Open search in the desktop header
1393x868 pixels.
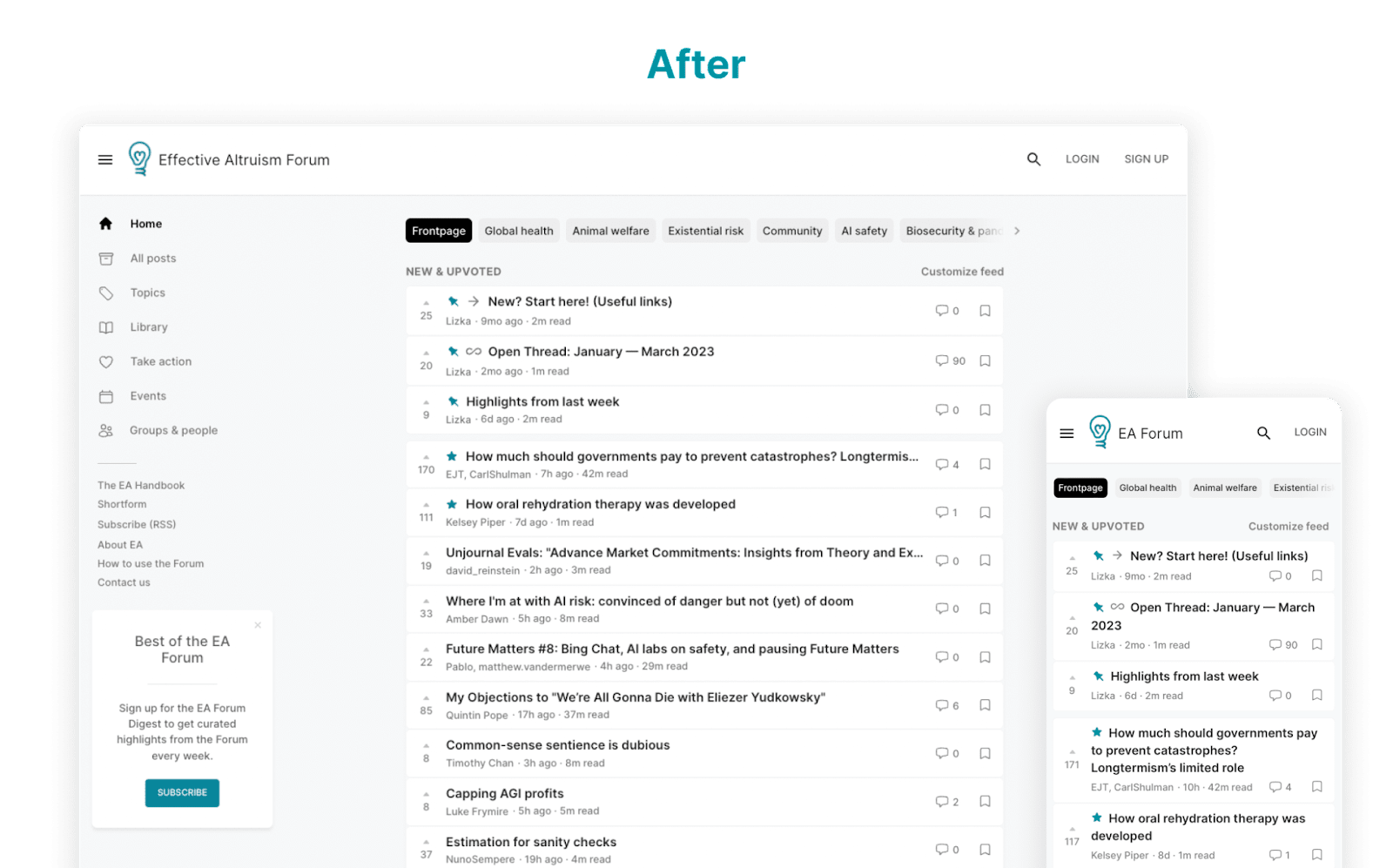tap(1033, 159)
